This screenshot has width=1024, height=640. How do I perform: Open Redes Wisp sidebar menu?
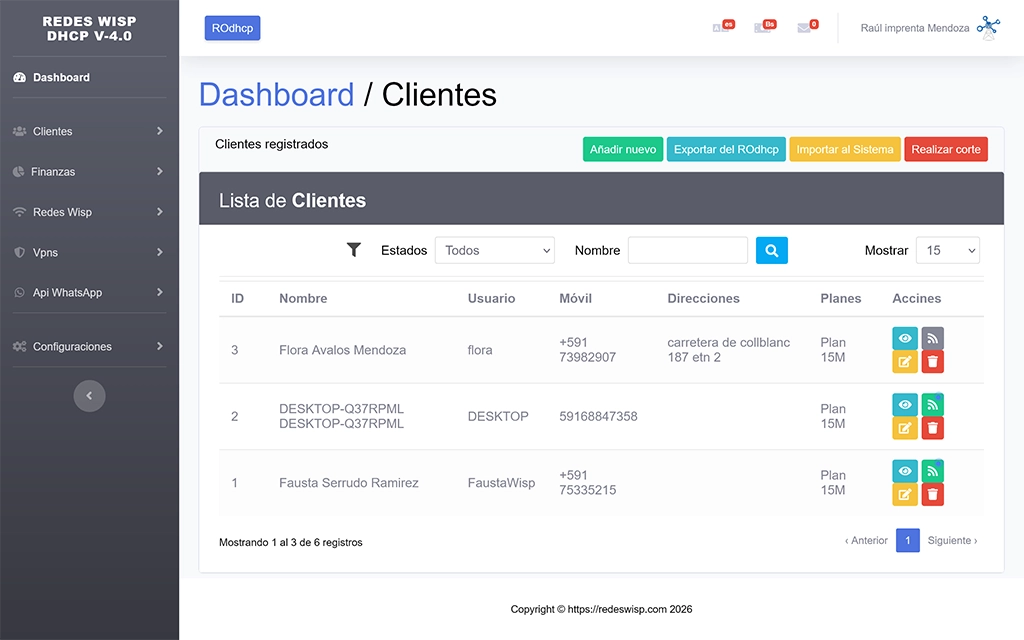pos(89,212)
